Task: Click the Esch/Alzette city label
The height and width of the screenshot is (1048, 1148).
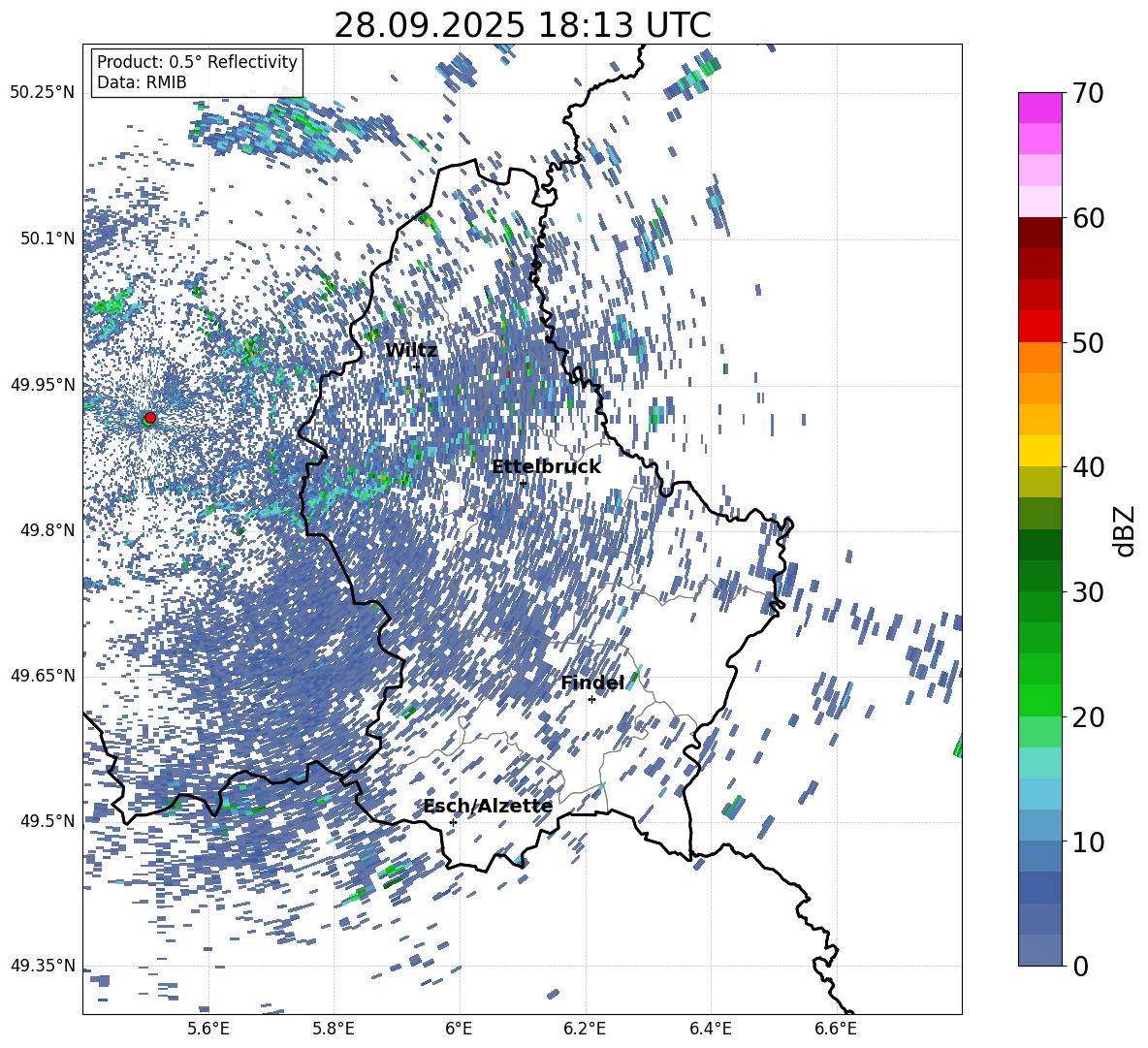Action: point(487,807)
